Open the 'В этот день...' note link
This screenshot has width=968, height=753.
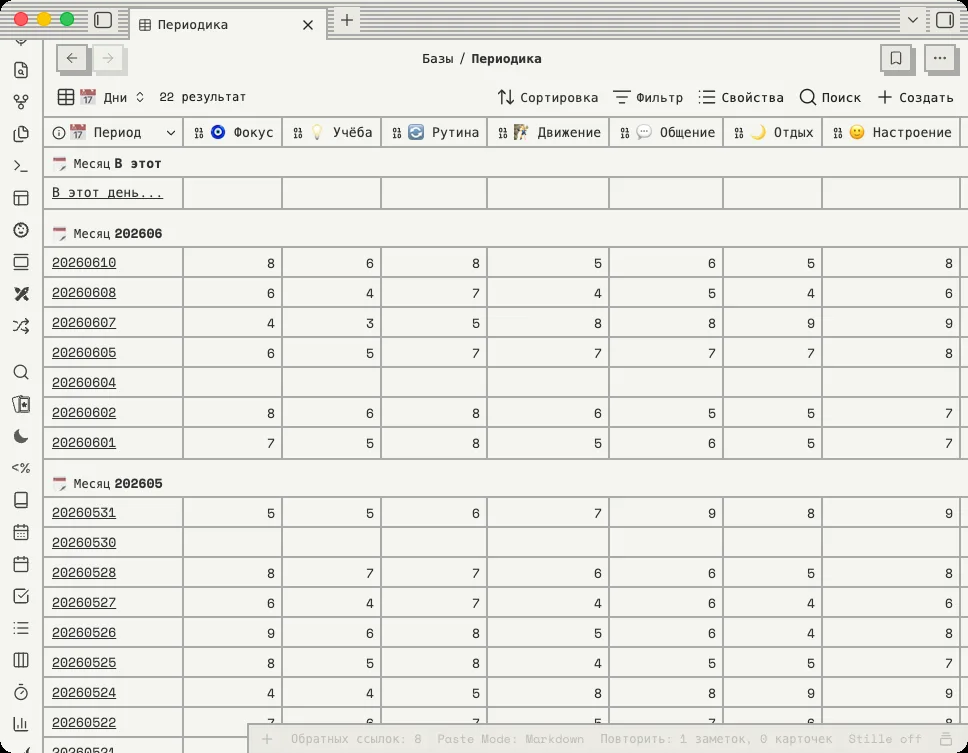click(107, 193)
